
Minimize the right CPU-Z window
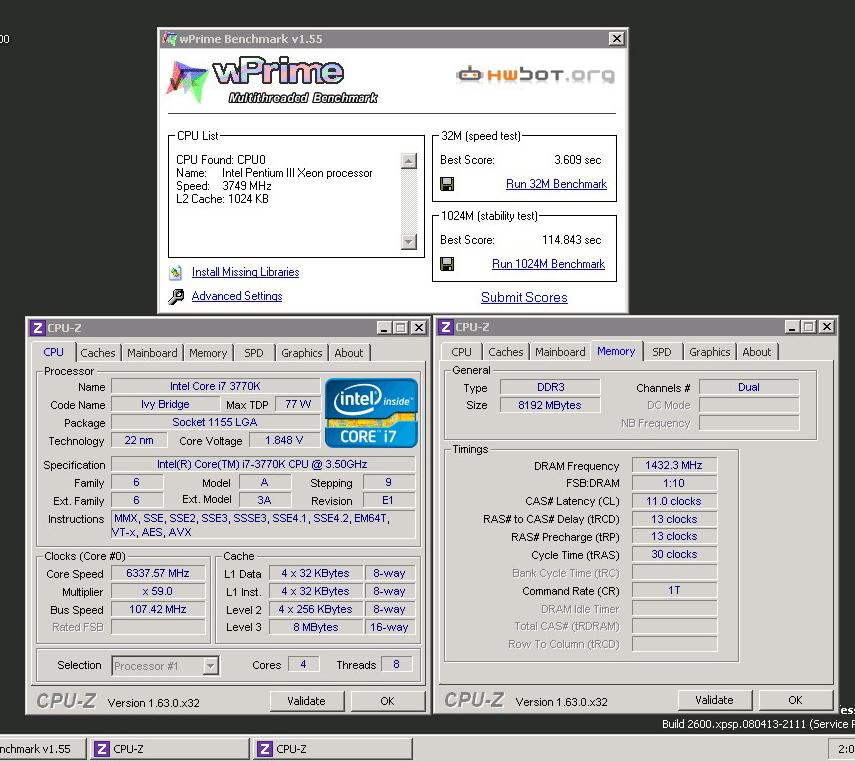(792, 327)
